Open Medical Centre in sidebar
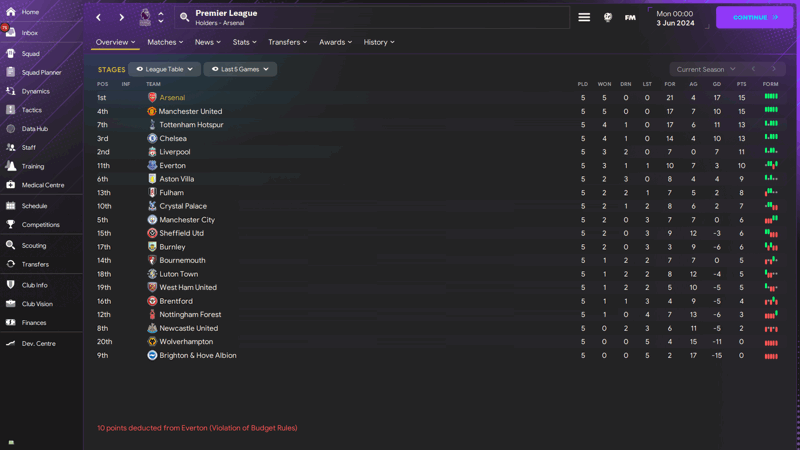Screen dimensions: 800x450 tap(42, 185)
